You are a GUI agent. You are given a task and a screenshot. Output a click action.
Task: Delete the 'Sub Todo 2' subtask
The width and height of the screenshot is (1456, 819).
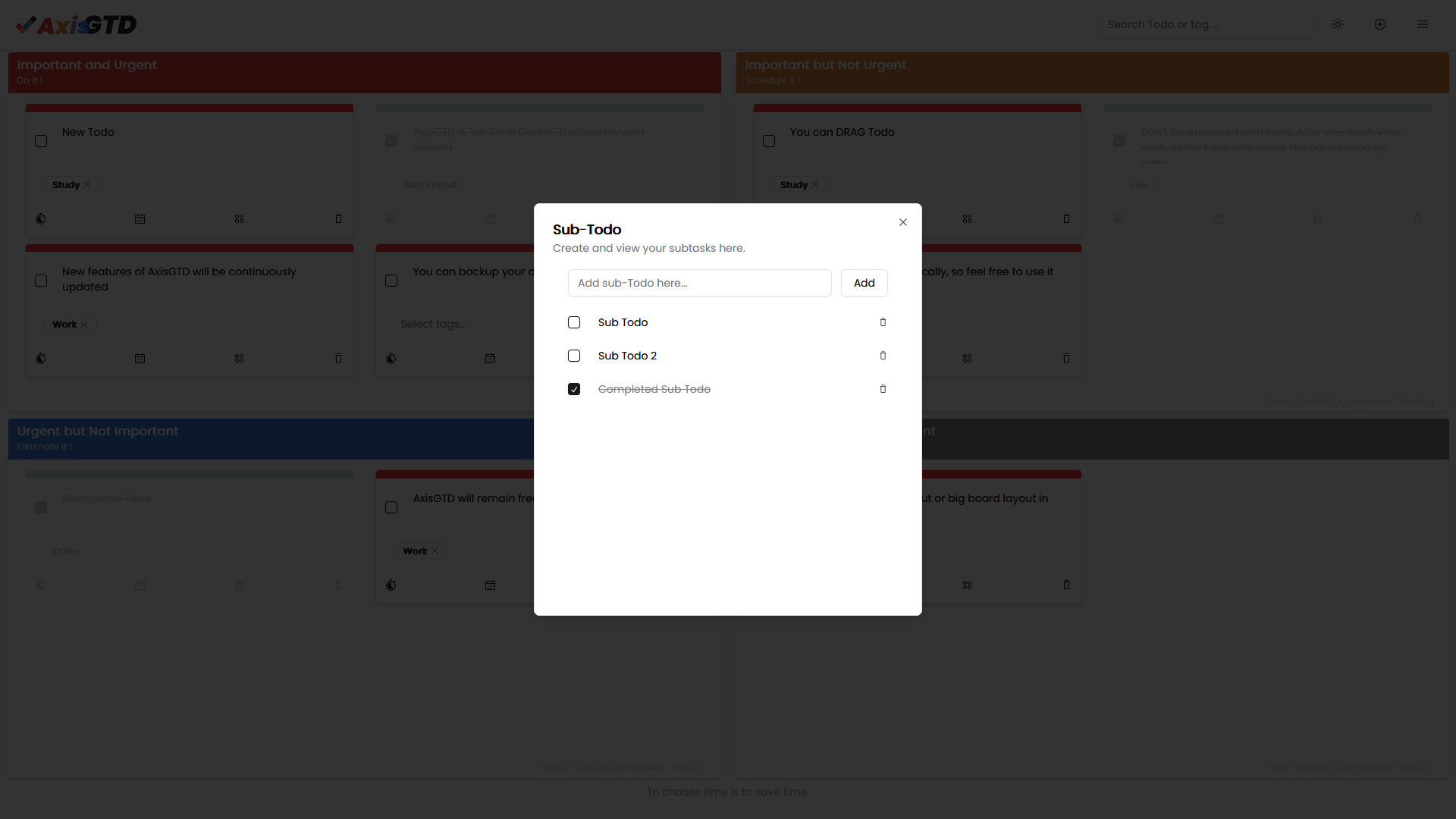tap(883, 356)
